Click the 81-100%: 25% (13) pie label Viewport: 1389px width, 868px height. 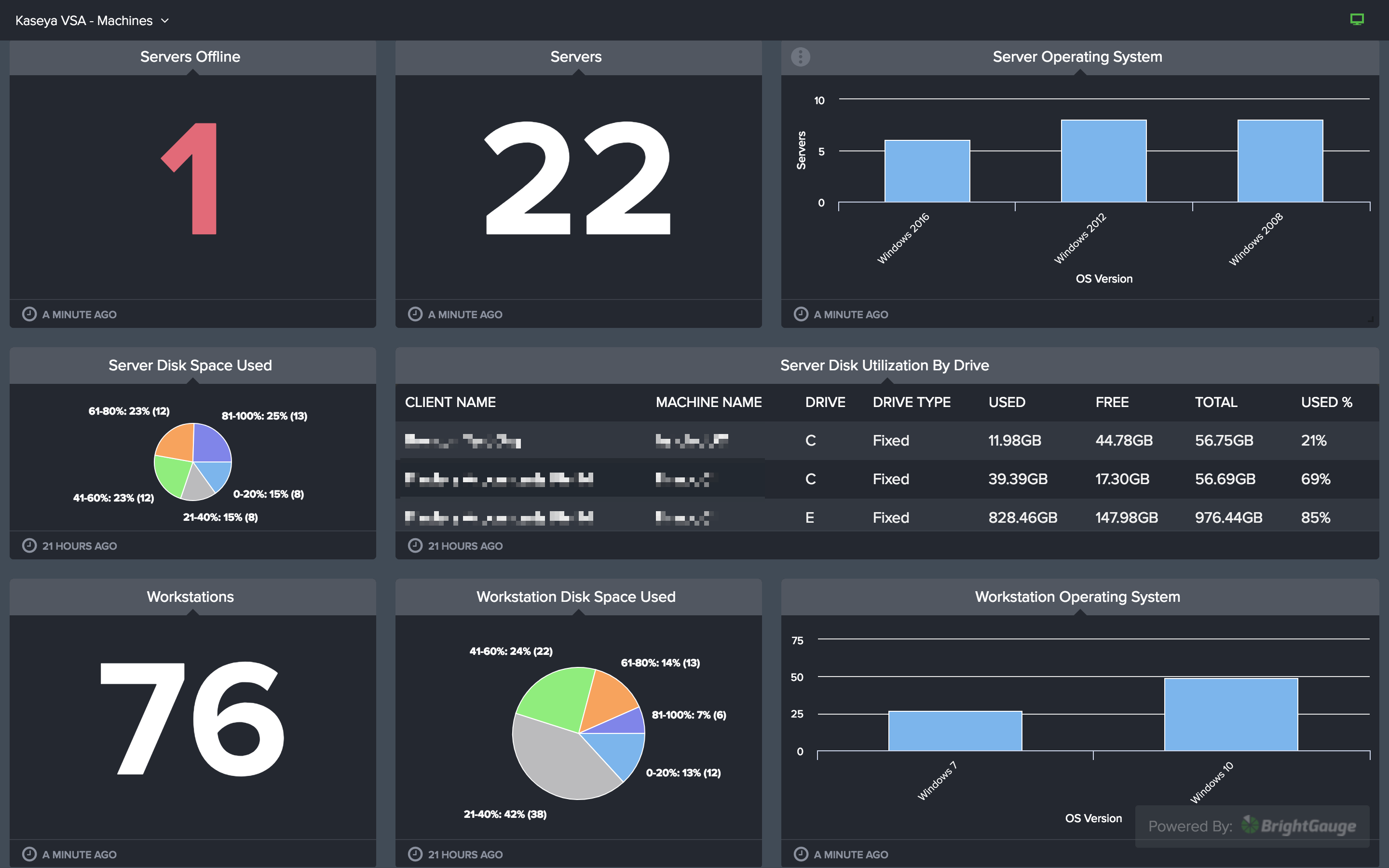[265, 416]
